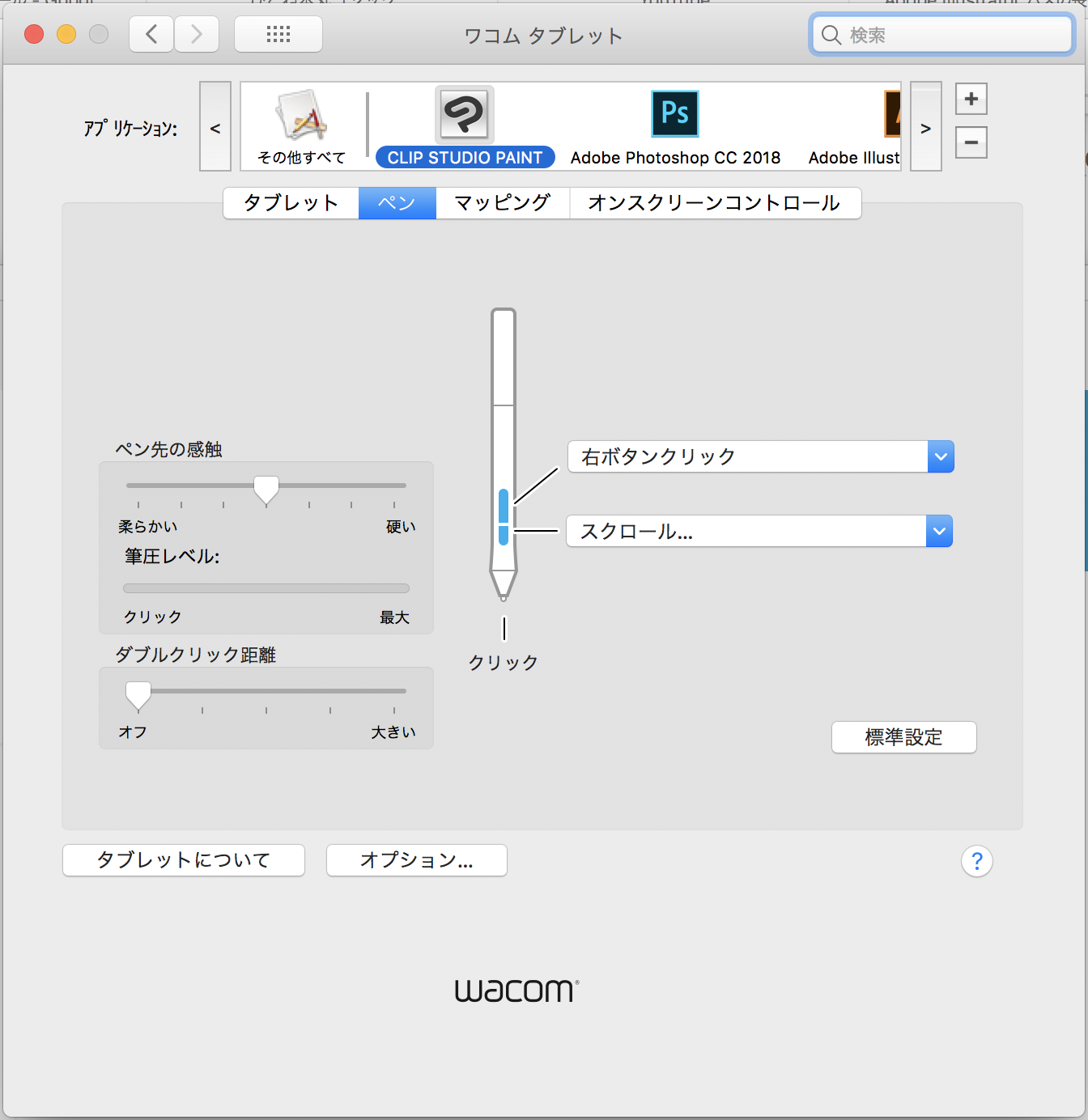
Task: Open タブレットについて about dialog
Action: pos(184,860)
